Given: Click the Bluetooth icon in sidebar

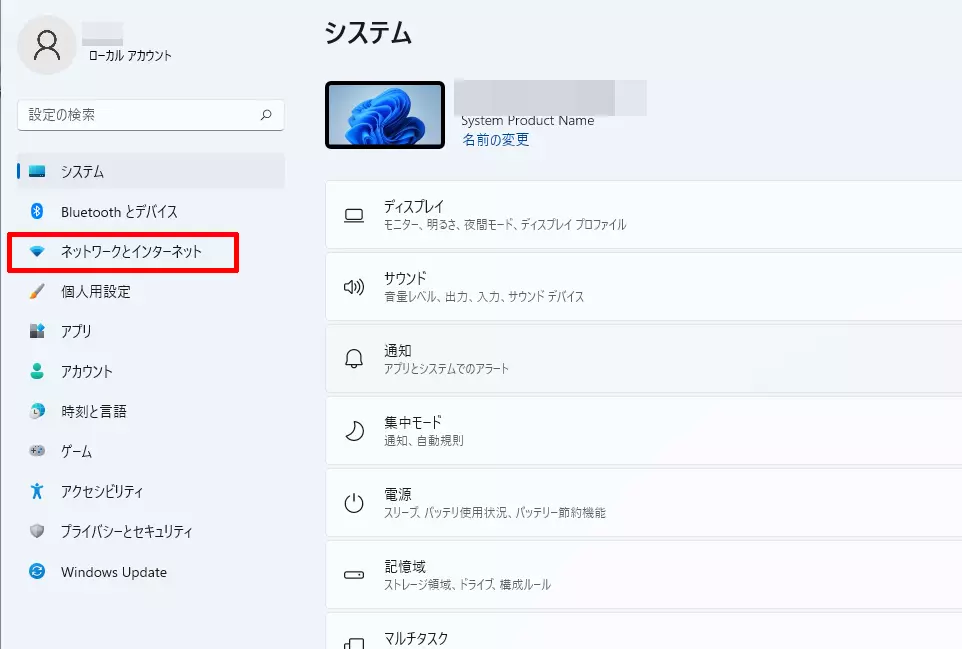Looking at the screenshot, I should click(37, 212).
